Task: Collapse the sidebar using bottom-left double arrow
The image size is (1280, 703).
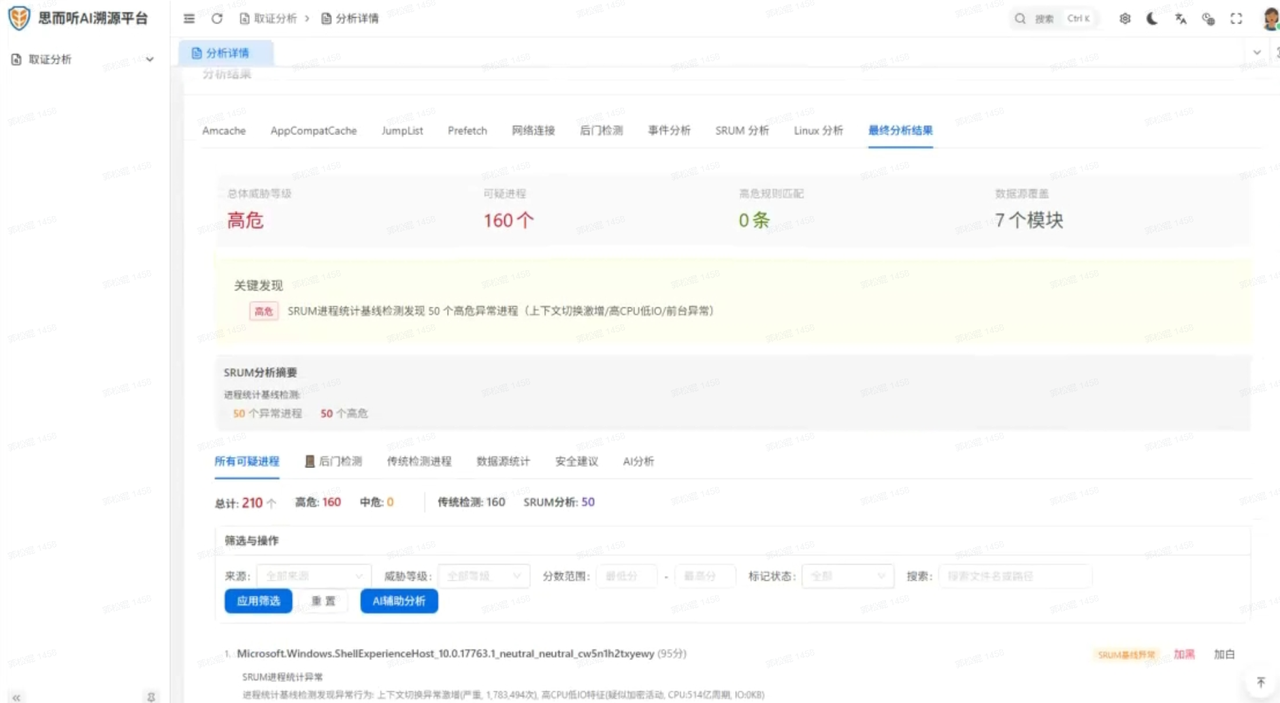Action: coord(16,697)
